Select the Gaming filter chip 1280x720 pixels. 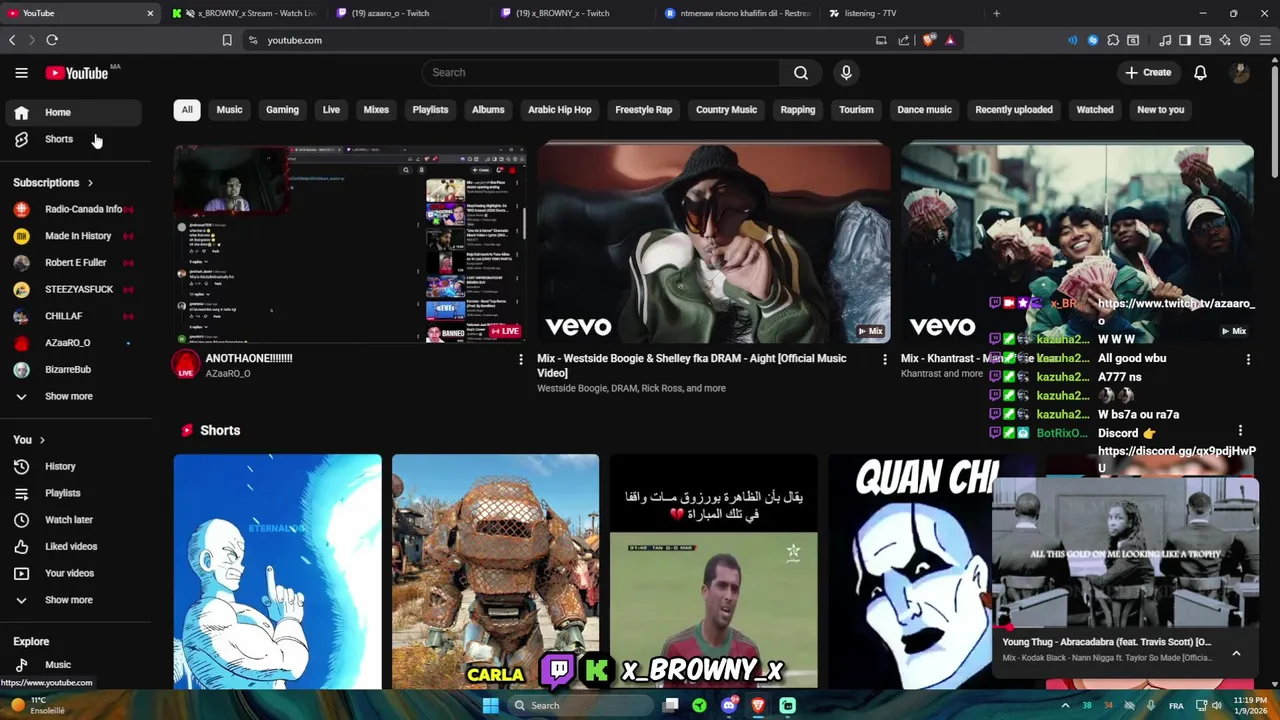[x=282, y=110]
